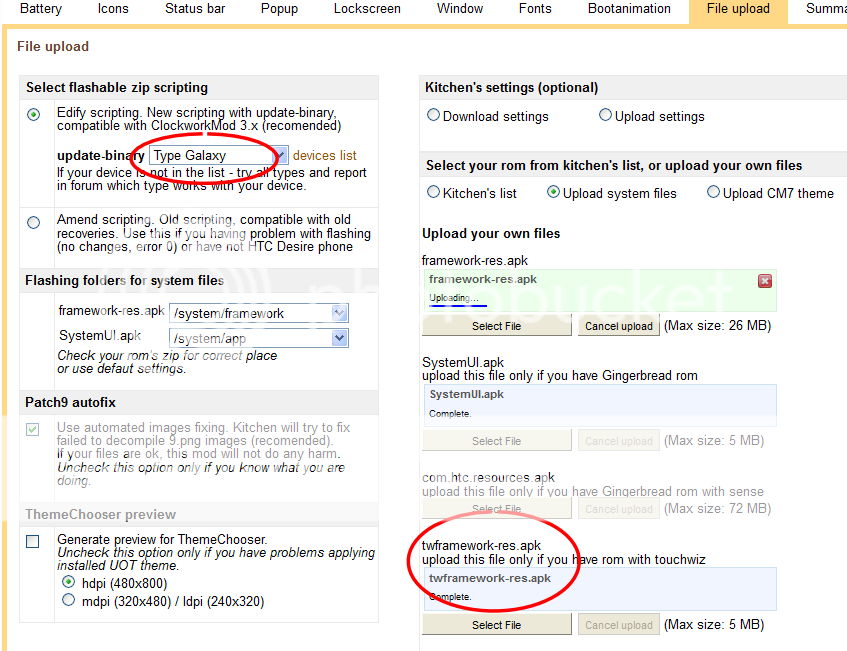847x651 pixels.
Task: Expand the framework-res.apk folder path dropdown
Action: point(339,313)
